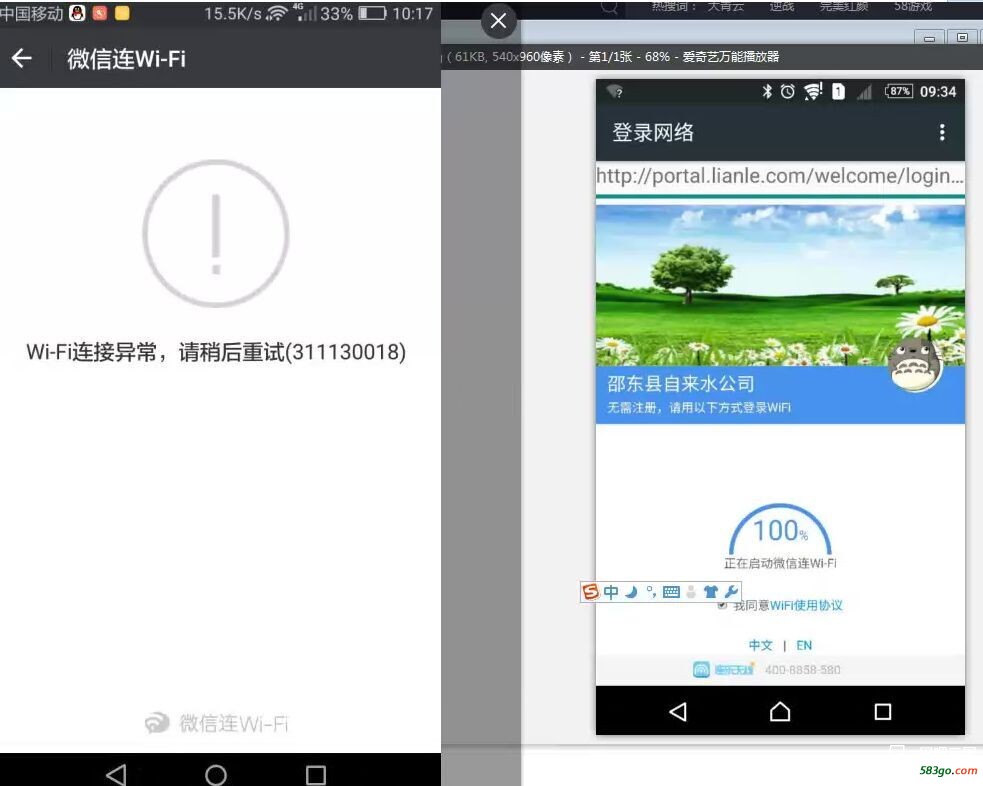Screen dimensions: 983x786
Task: Tap the large exclamation warning circle
Action: [x=216, y=233]
